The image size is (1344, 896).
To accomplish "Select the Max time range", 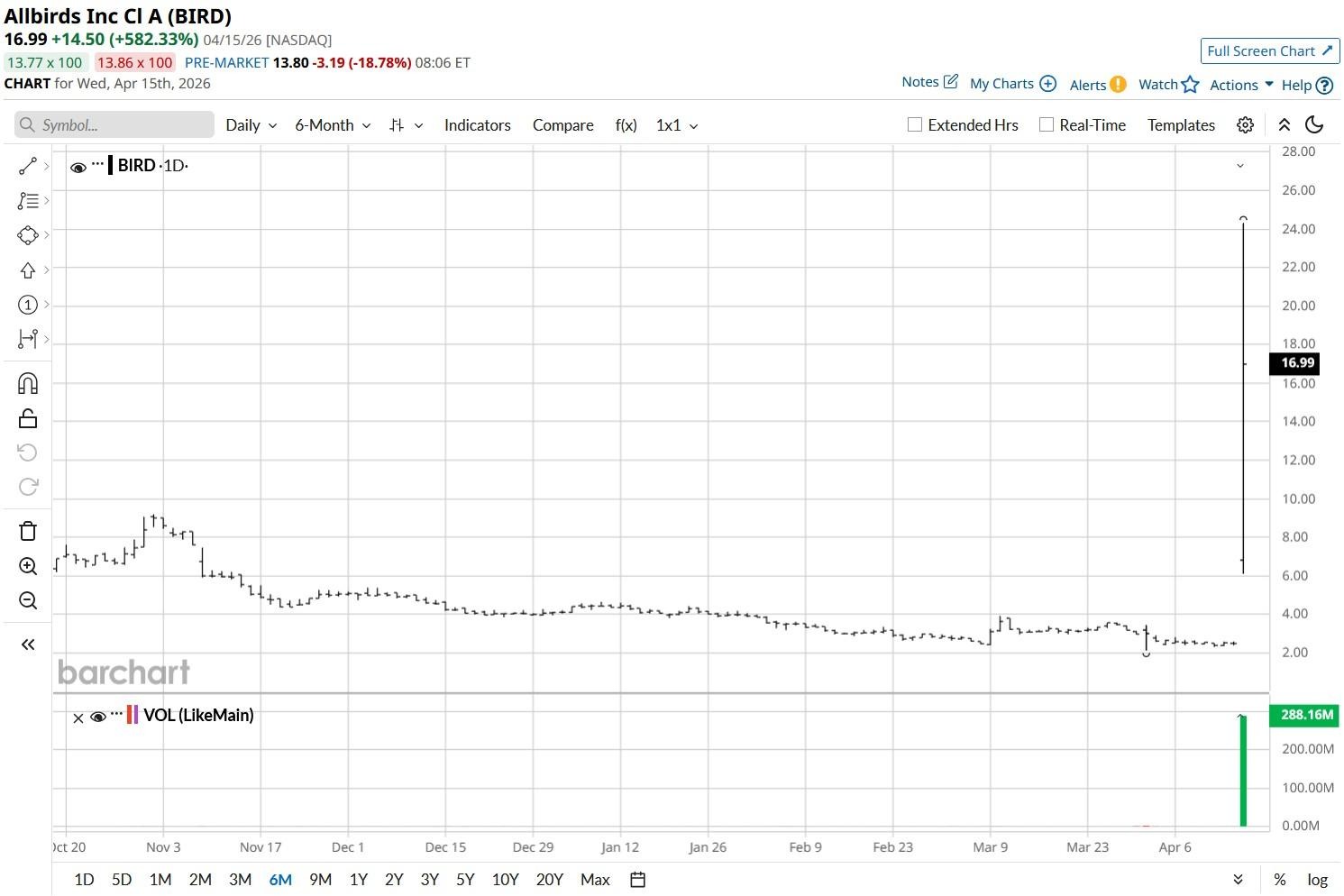I will pos(595,880).
